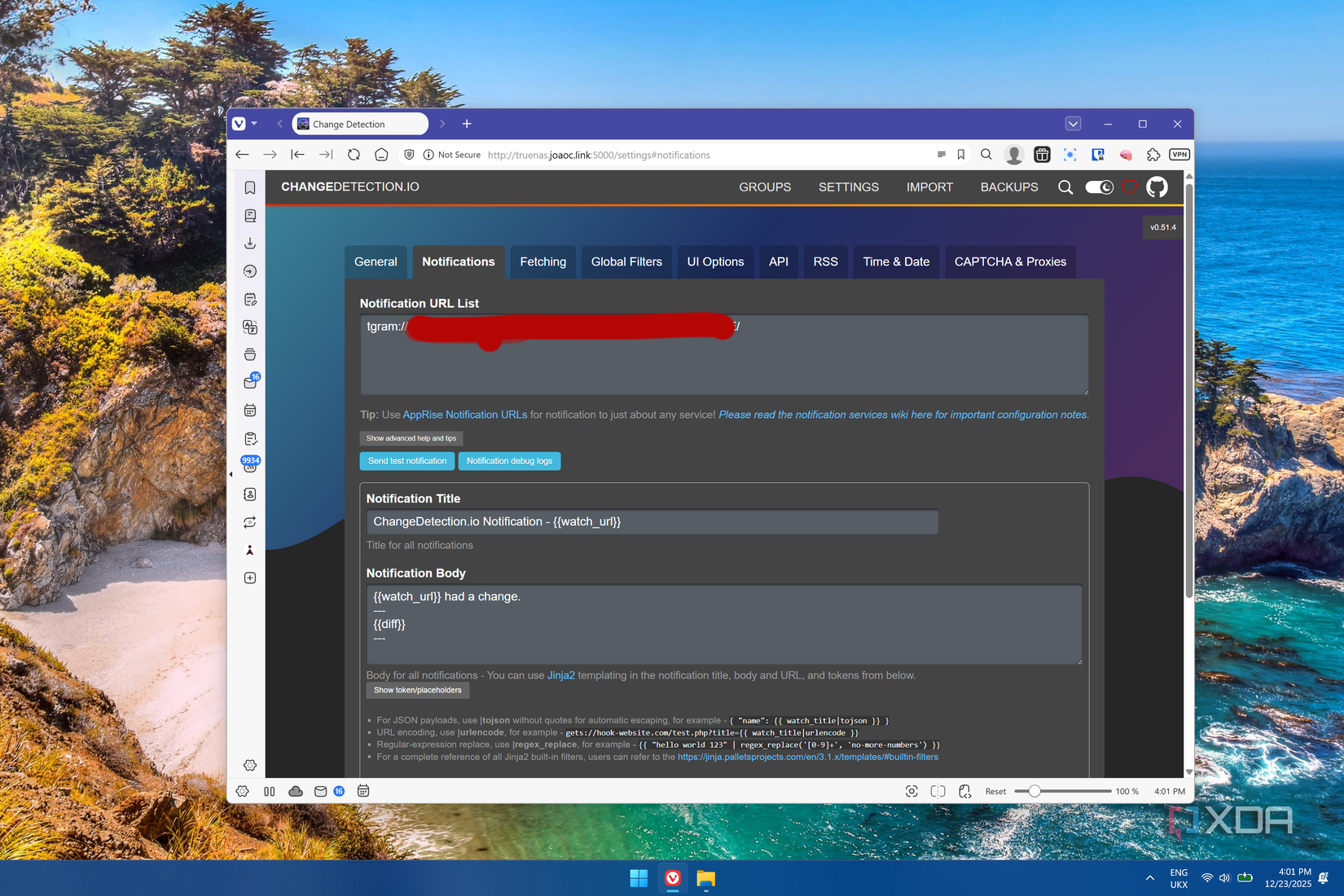Open a new tab with plus button
Image resolution: width=1344 pixels, height=896 pixels.
coord(467,124)
